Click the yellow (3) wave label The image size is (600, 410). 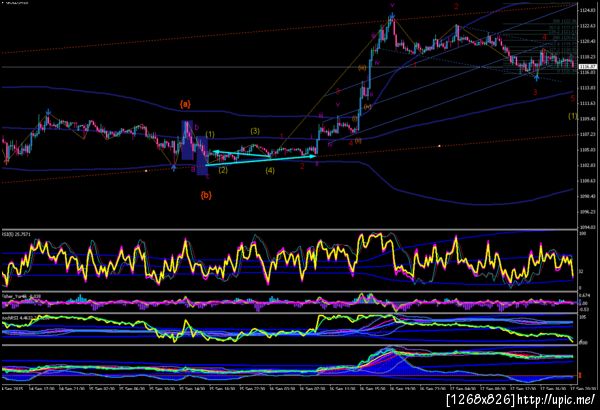click(255, 131)
